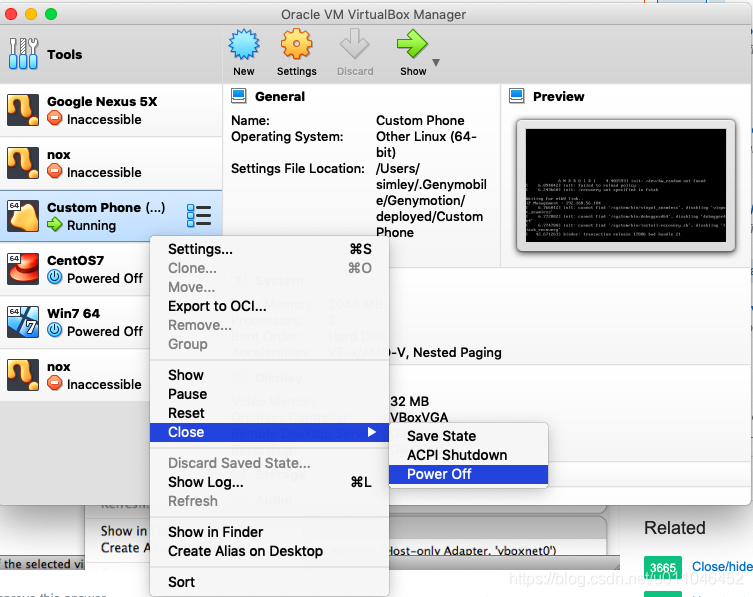Choose Clone... in the context menu
The image size is (753, 597).
269,268
